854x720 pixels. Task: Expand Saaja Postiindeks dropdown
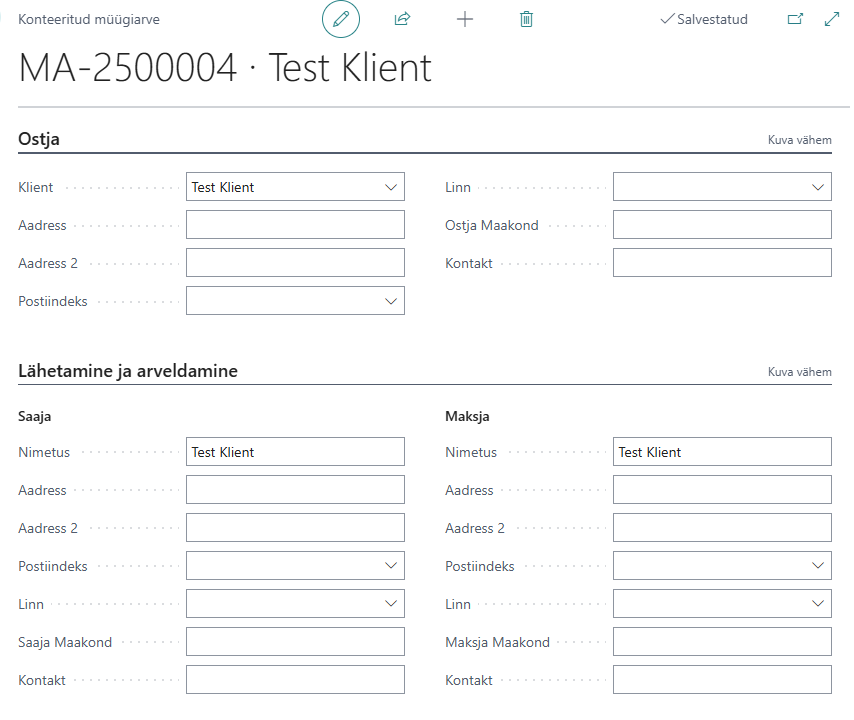pyautogui.click(x=391, y=566)
